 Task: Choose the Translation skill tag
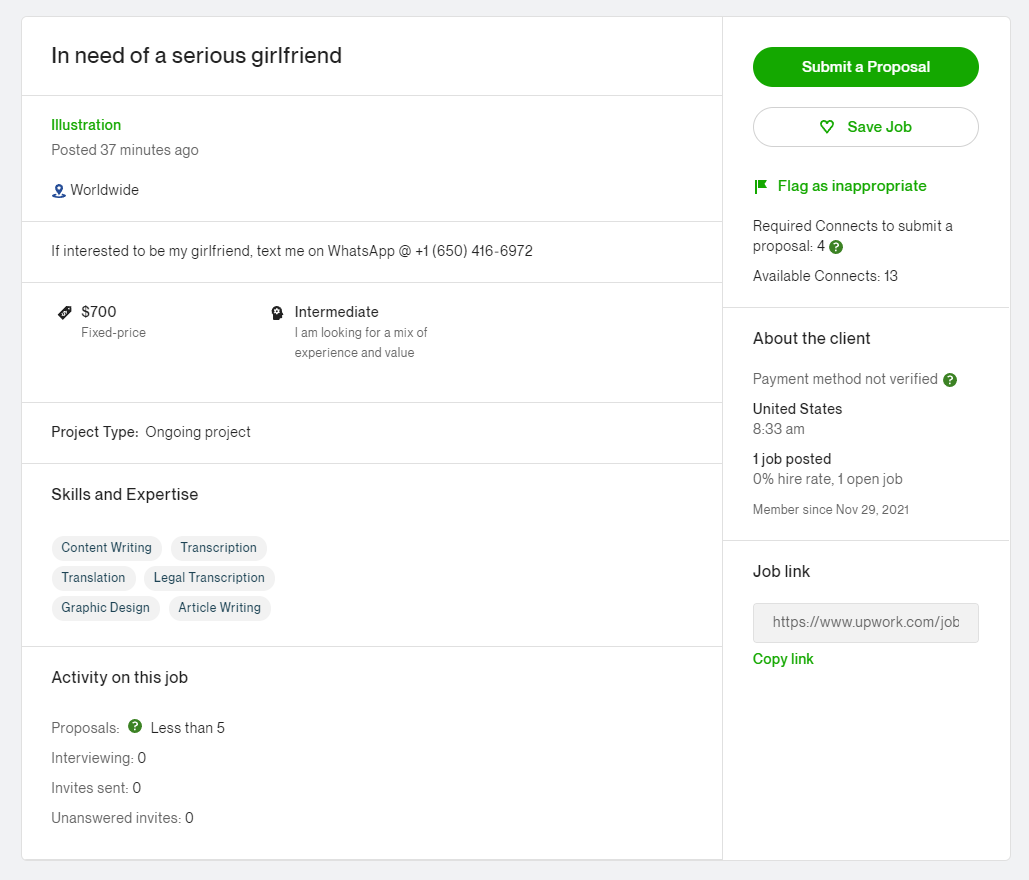point(93,578)
